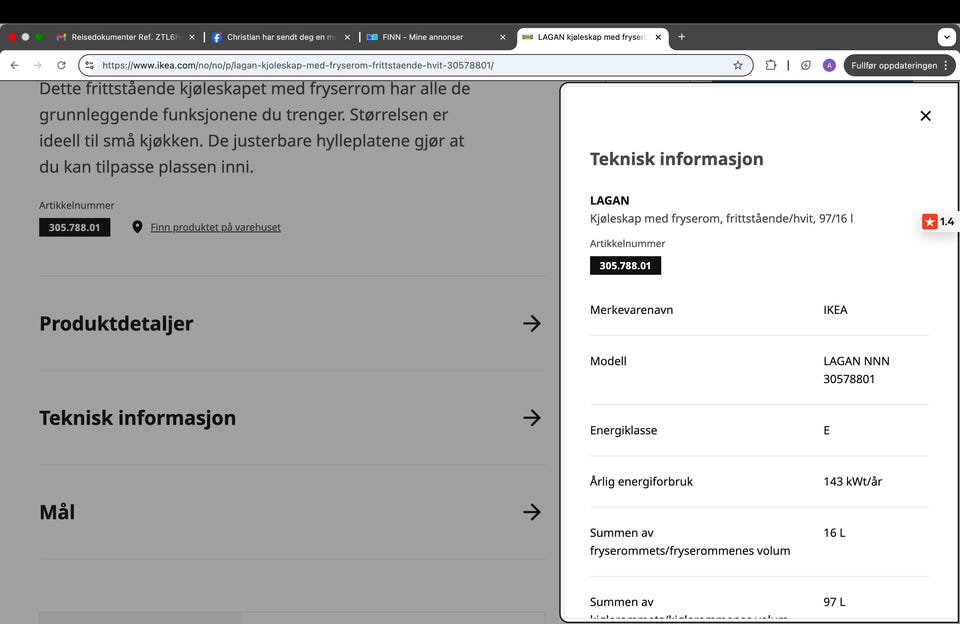Bookmark this page with the star icon
Image resolution: width=960 pixels, height=624 pixels.
[738, 65]
